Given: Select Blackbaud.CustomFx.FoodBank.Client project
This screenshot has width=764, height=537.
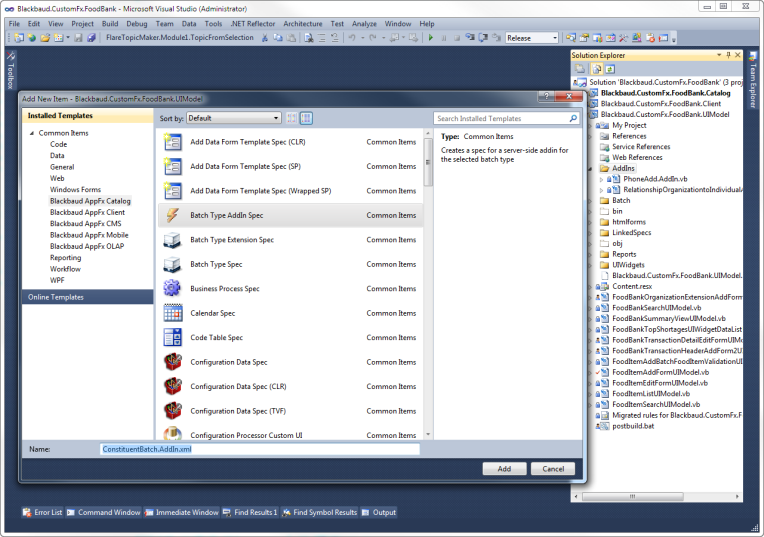Looking at the screenshot, I should click(x=661, y=103).
